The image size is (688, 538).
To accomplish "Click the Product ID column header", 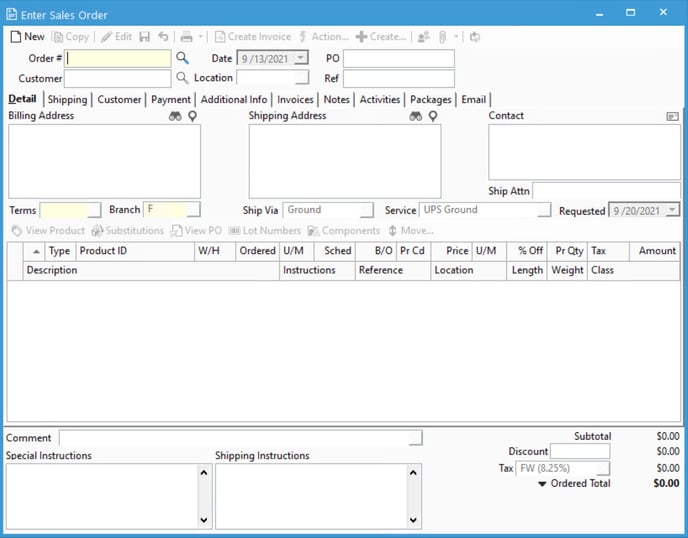I will pos(135,251).
